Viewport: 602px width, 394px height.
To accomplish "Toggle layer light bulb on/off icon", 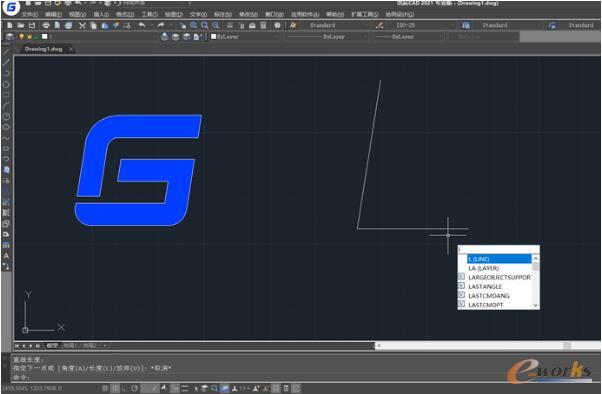I will point(22,37).
